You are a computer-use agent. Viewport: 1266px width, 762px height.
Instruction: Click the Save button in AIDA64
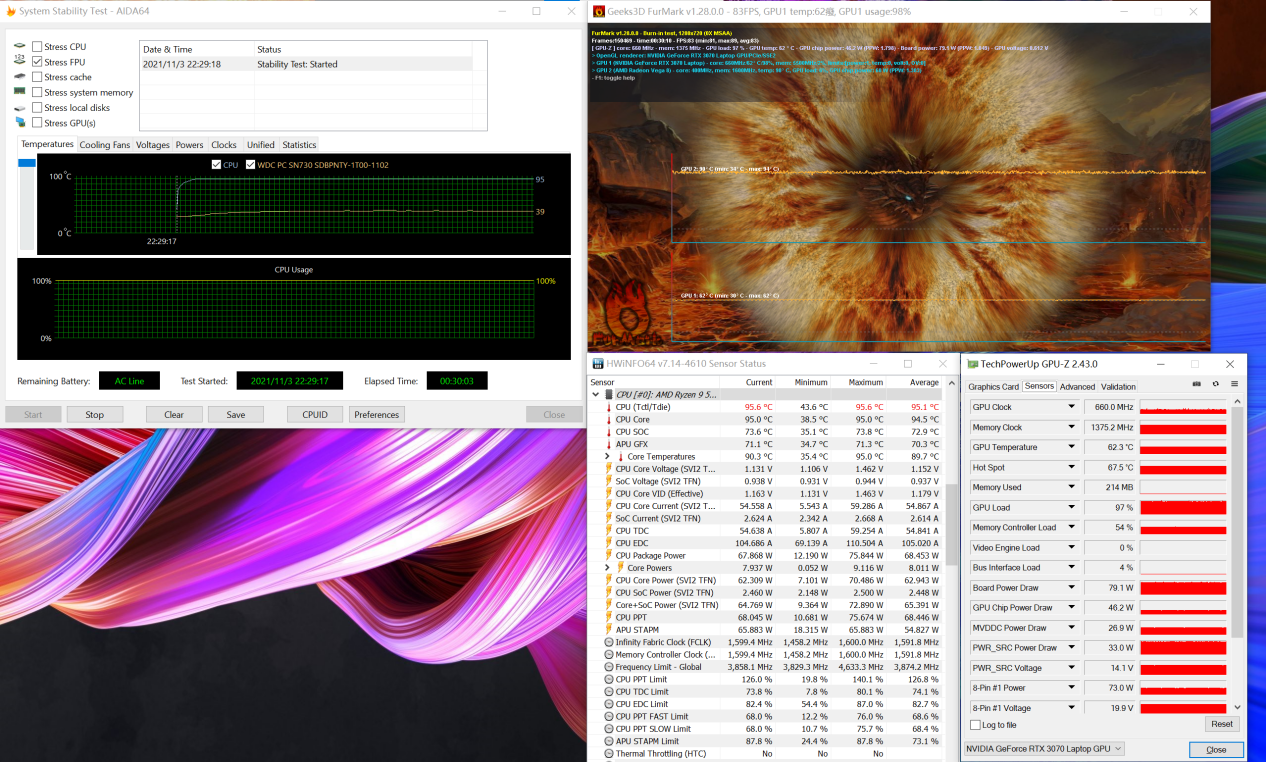[236, 414]
